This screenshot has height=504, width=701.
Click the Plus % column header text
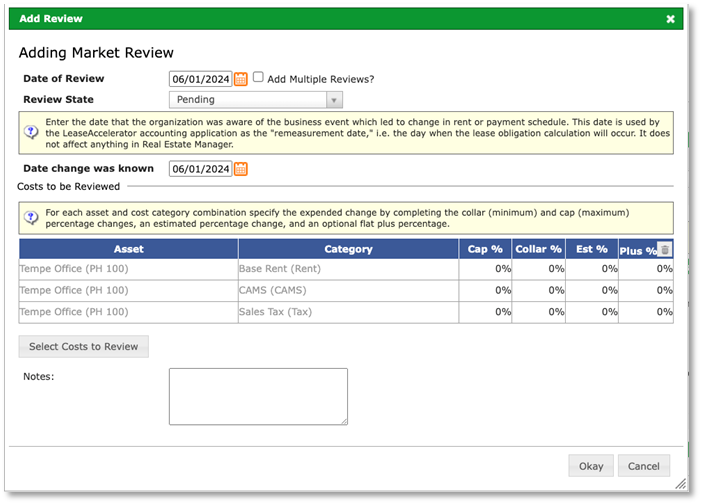(x=638, y=251)
